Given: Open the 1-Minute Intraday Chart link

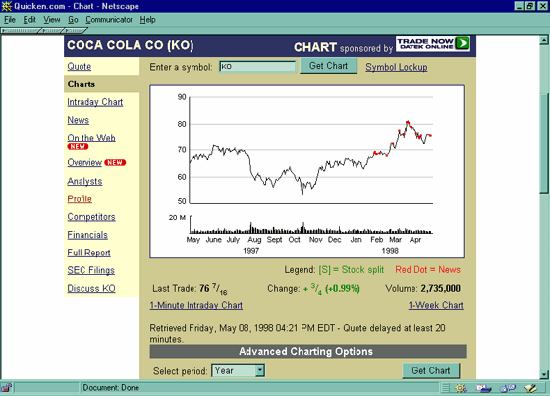Looking at the screenshot, I should pos(196,305).
